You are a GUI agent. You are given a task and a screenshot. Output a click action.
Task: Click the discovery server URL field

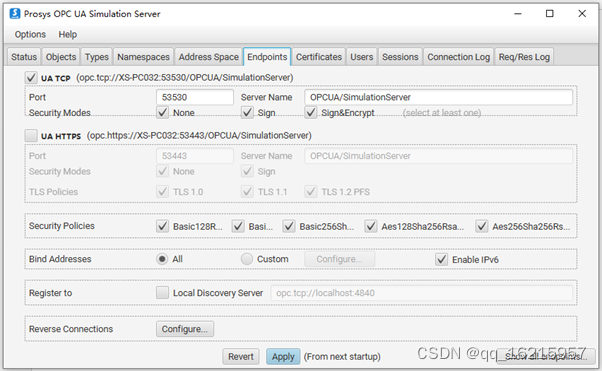tap(422, 293)
